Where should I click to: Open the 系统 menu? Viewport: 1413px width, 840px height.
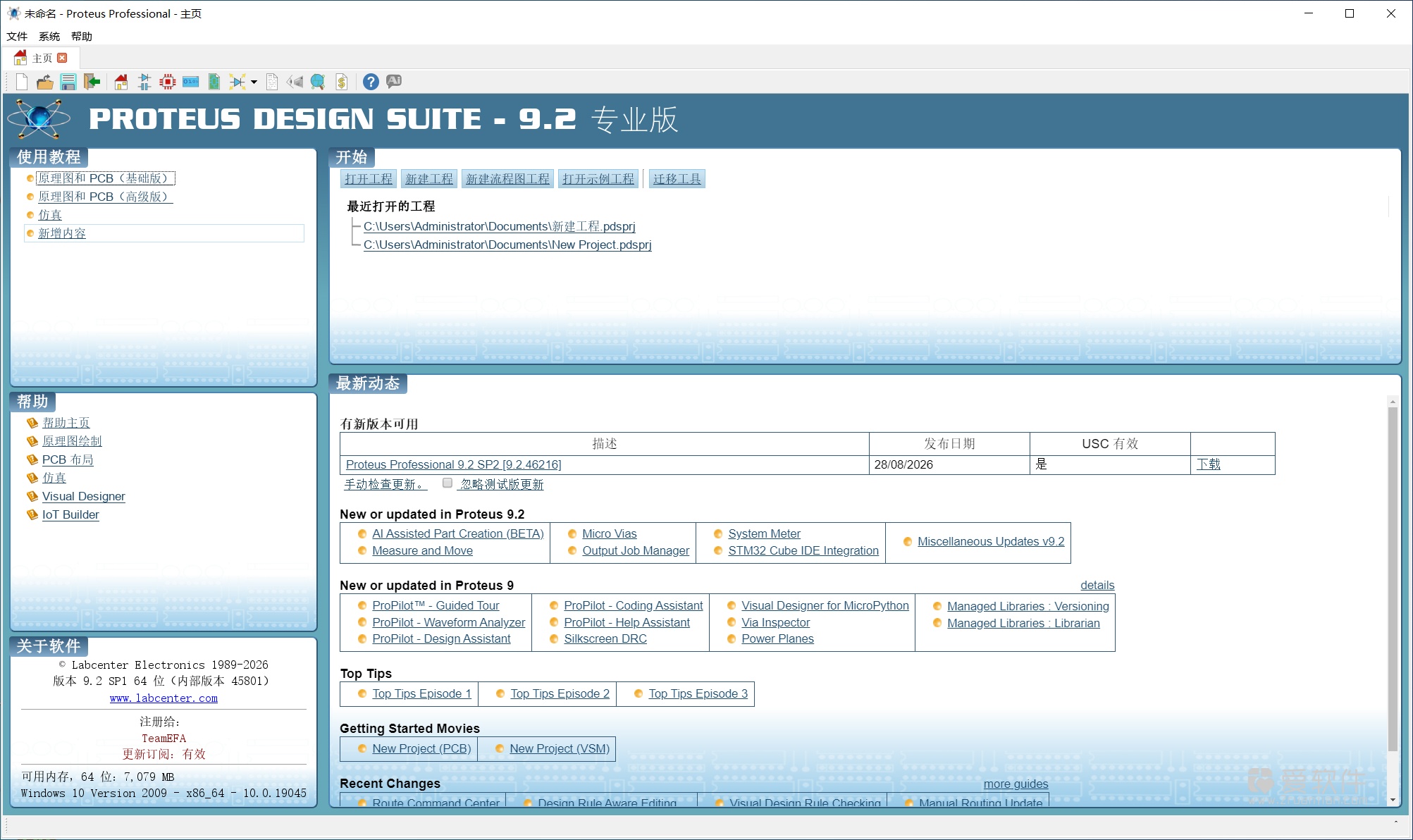coord(49,36)
